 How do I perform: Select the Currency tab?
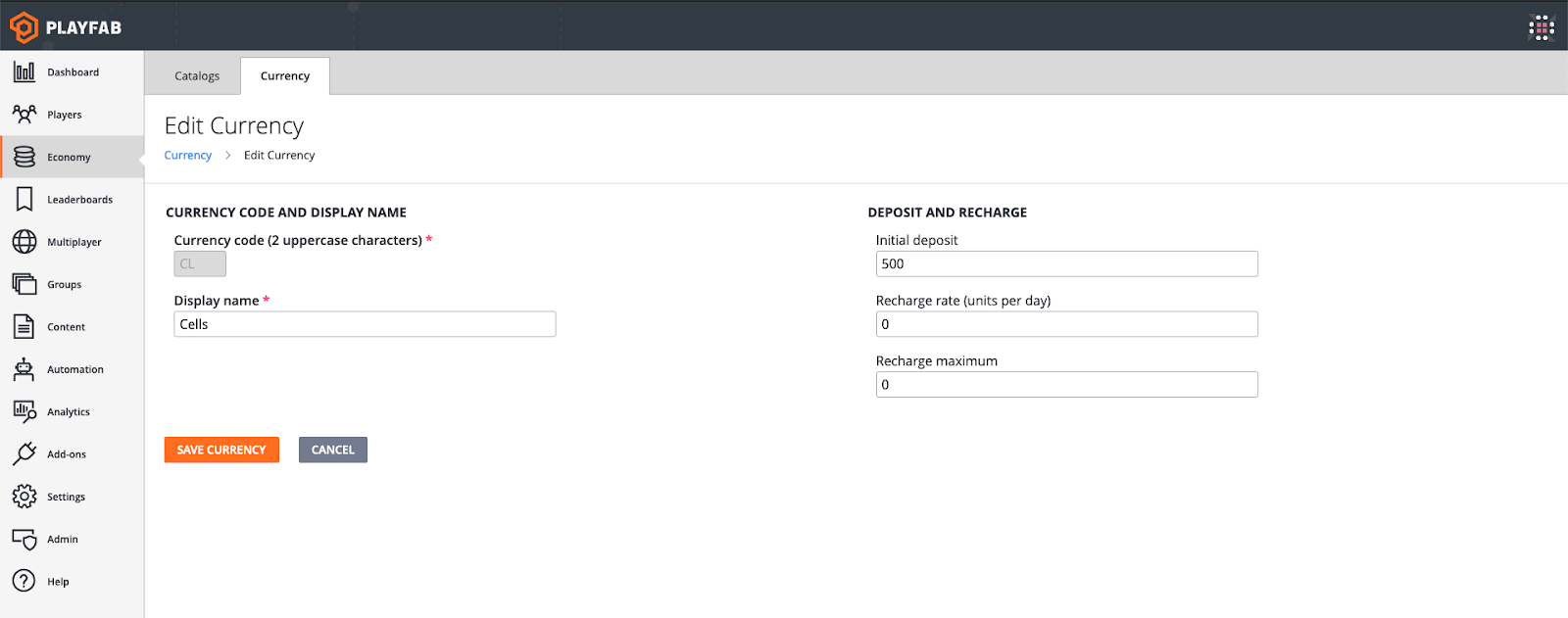coord(285,75)
